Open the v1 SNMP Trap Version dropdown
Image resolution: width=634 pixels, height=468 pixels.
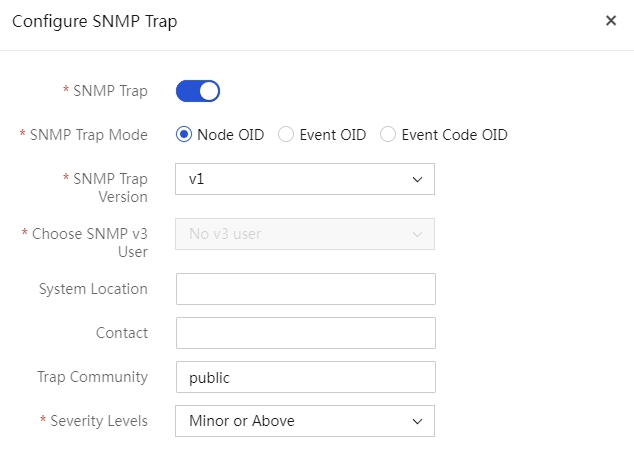pos(305,179)
